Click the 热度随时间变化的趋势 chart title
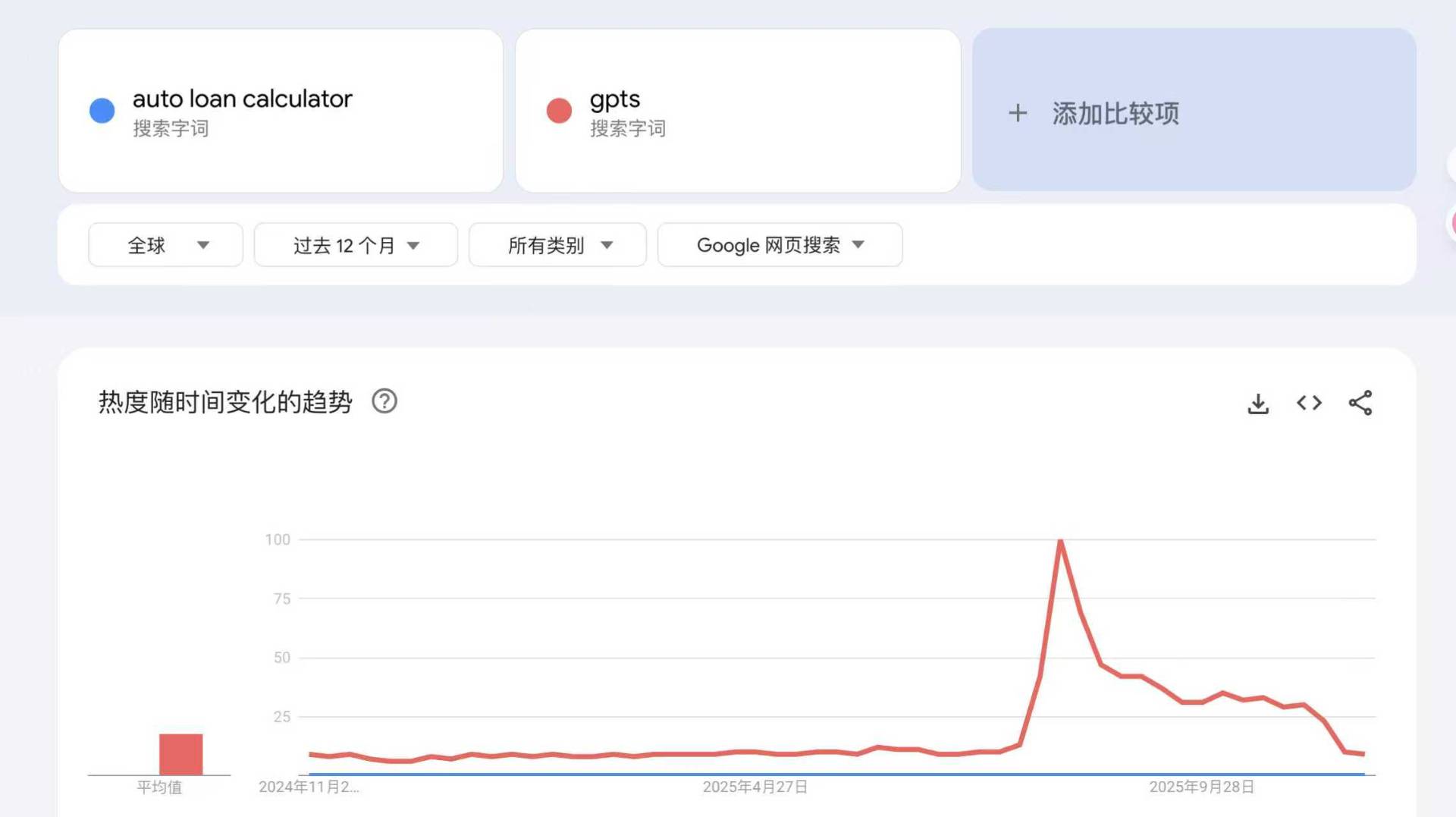 225,402
